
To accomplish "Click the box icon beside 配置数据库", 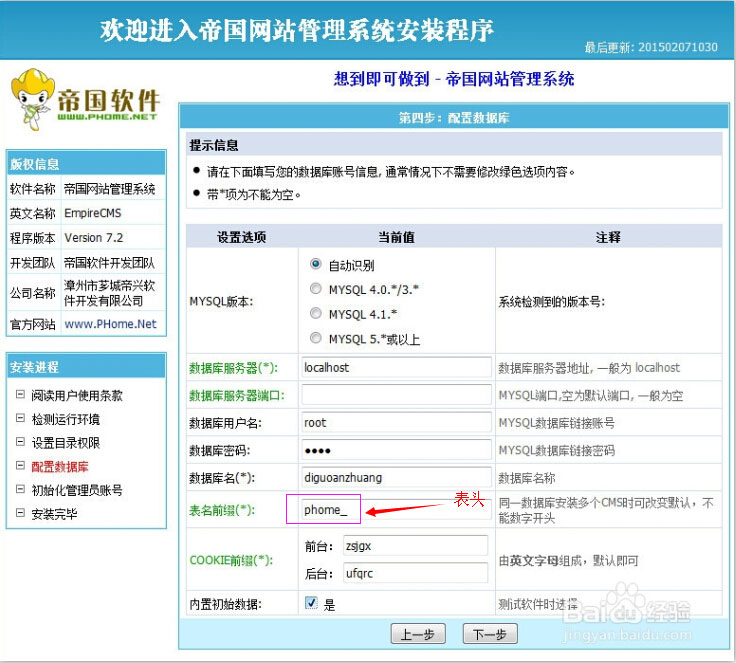I will [20, 465].
